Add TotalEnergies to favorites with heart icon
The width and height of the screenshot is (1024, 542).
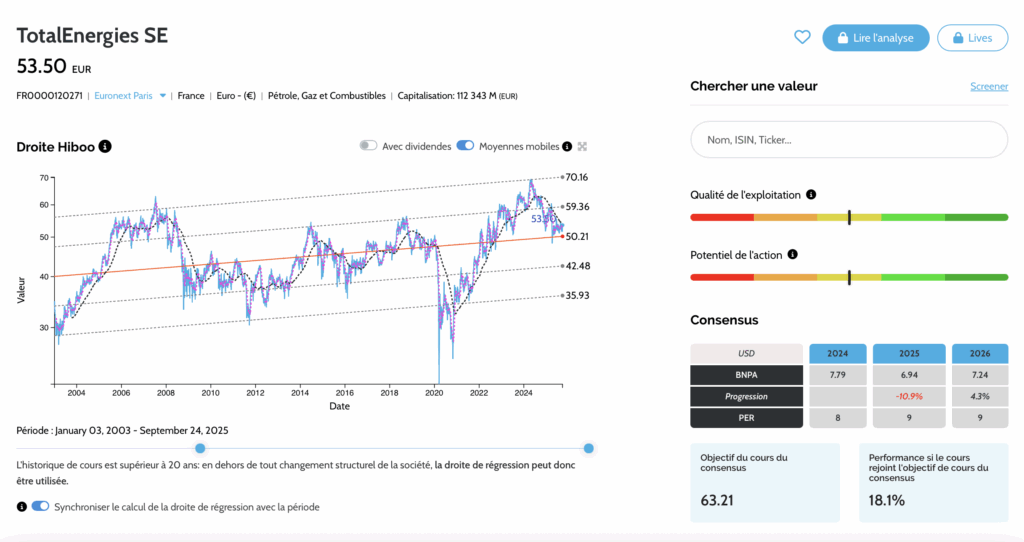click(x=801, y=38)
